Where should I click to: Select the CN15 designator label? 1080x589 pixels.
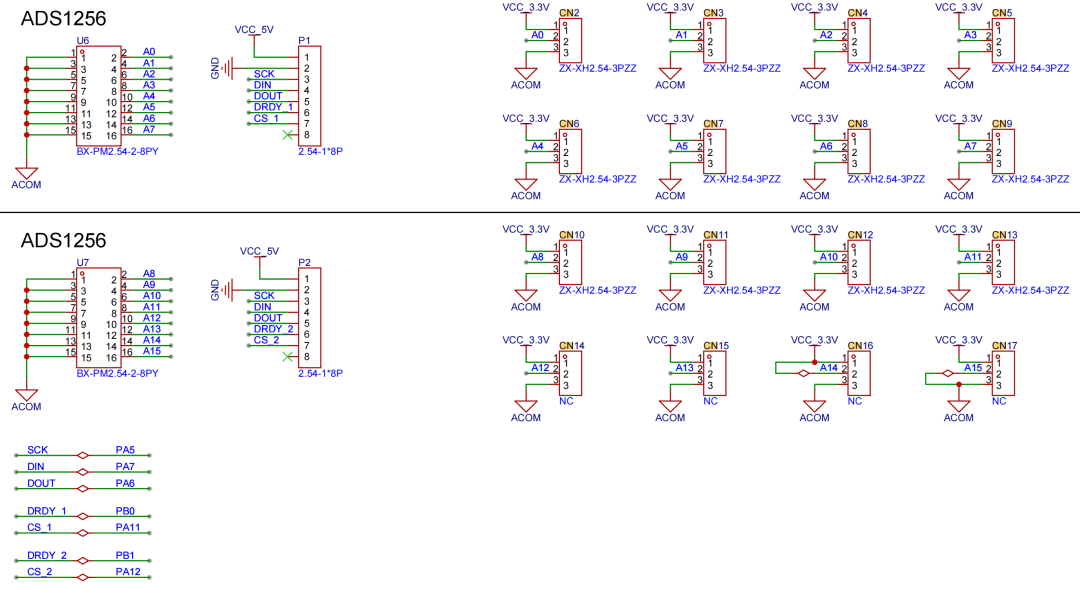pyautogui.click(x=716, y=346)
